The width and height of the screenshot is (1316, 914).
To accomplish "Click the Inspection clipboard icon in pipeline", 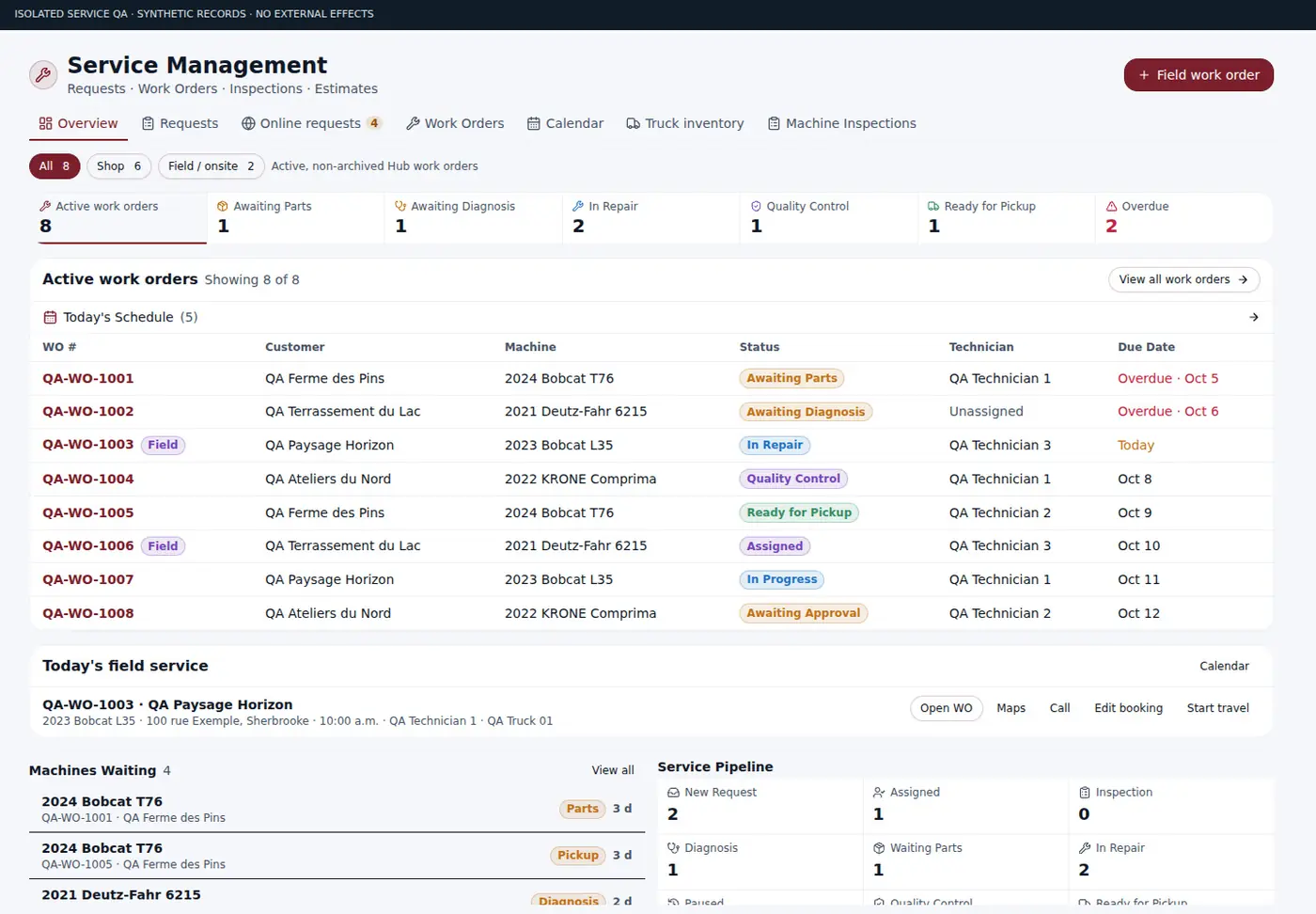I will pos(1085,793).
